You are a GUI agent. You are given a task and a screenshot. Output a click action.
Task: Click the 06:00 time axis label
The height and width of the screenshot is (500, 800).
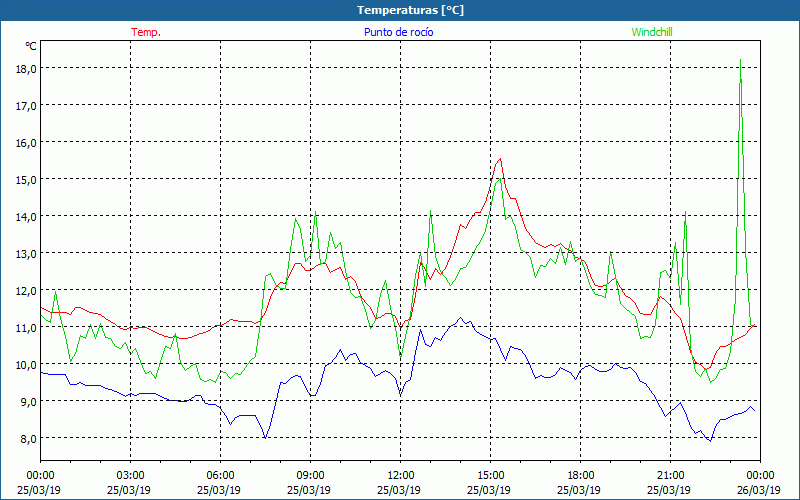pyautogui.click(x=220, y=476)
